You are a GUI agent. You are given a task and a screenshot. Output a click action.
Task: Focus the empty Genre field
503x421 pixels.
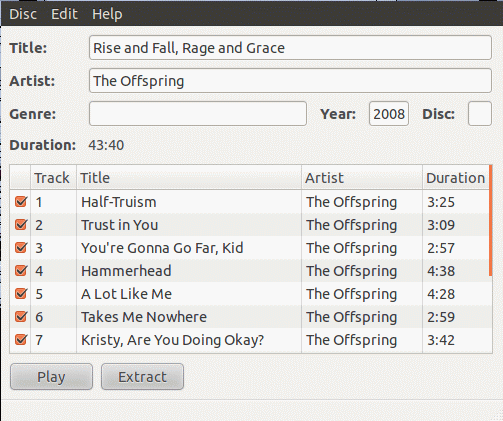[x=198, y=114]
